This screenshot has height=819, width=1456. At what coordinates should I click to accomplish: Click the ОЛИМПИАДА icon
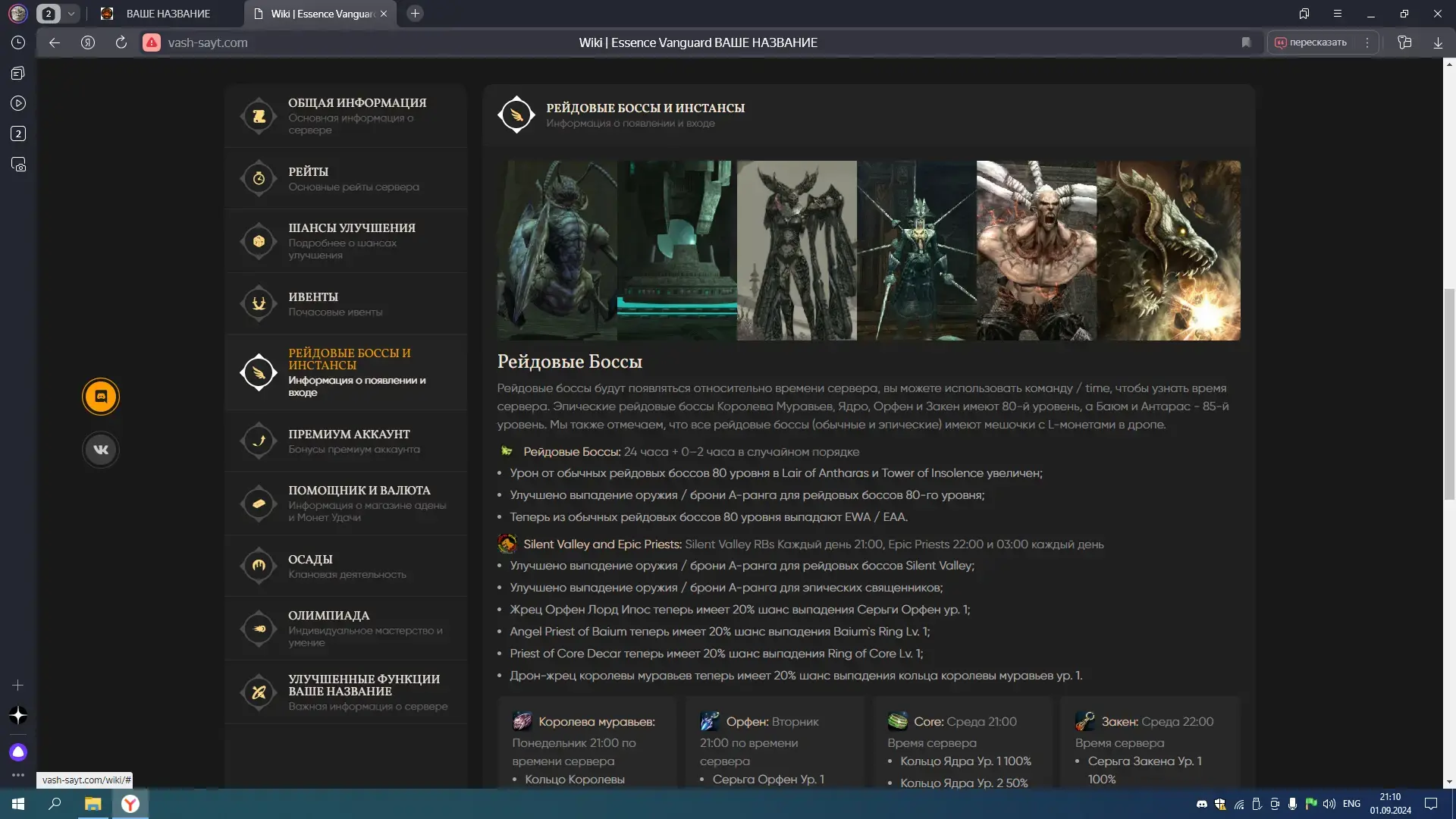coord(259,629)
